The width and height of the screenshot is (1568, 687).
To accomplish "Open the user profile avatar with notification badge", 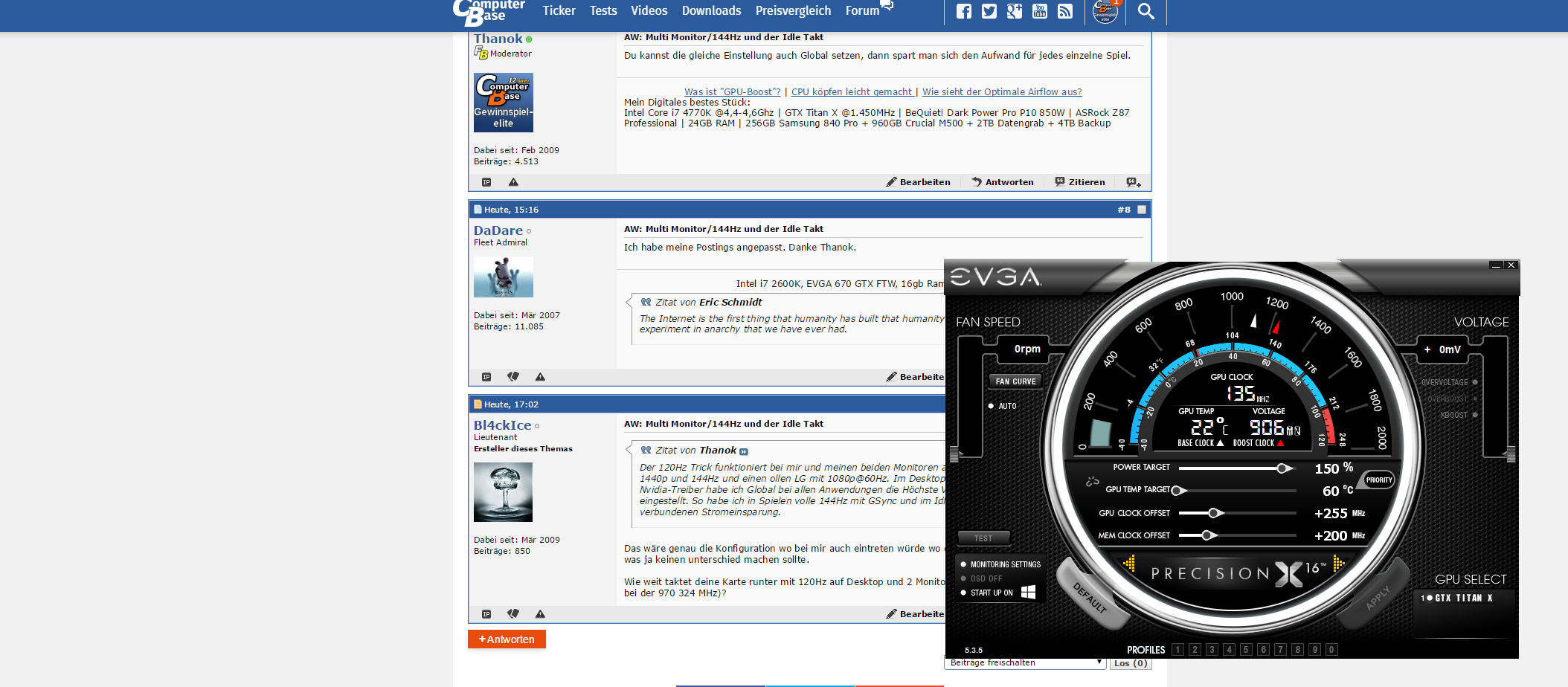I will tap(1105, 10).
